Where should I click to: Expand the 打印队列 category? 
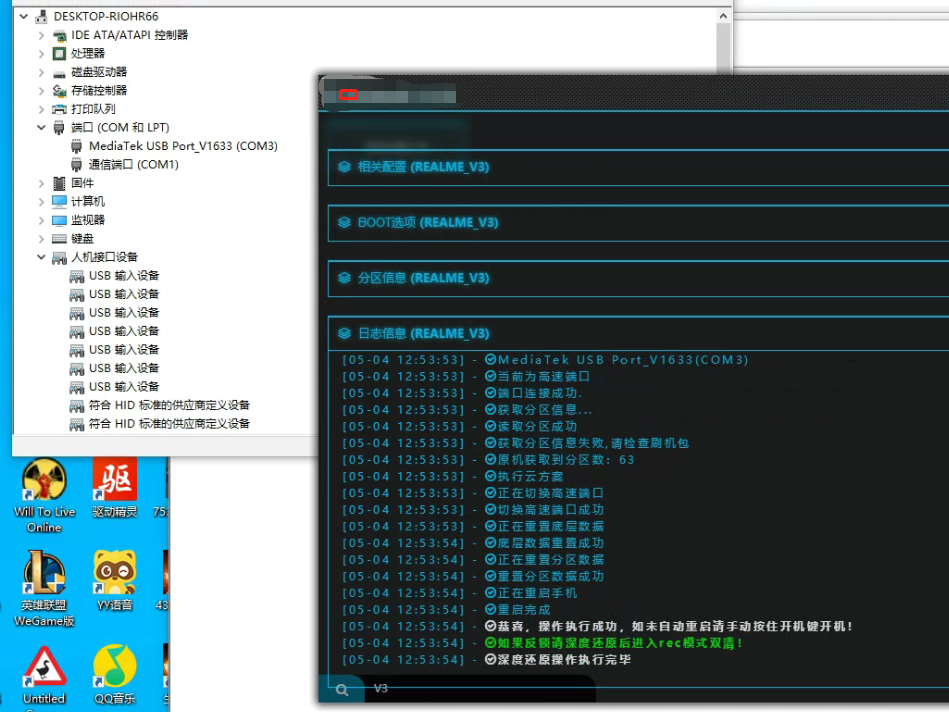point(41,110)
